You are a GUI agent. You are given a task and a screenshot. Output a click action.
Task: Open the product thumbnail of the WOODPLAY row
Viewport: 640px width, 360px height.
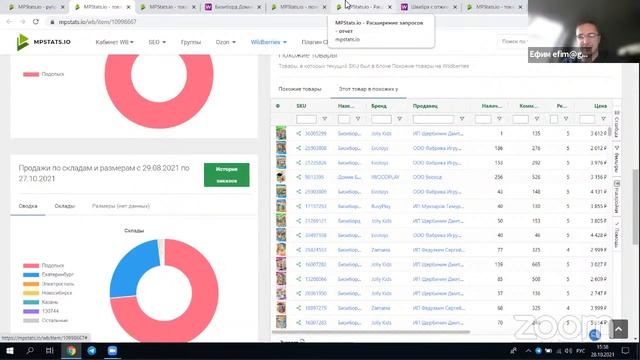point(281,177)
